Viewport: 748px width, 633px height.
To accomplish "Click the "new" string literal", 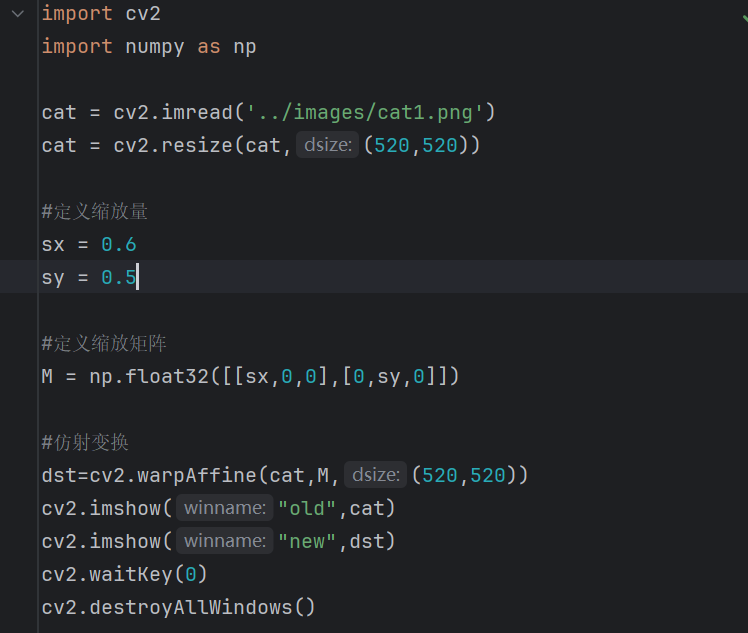I will pos(307,541).
